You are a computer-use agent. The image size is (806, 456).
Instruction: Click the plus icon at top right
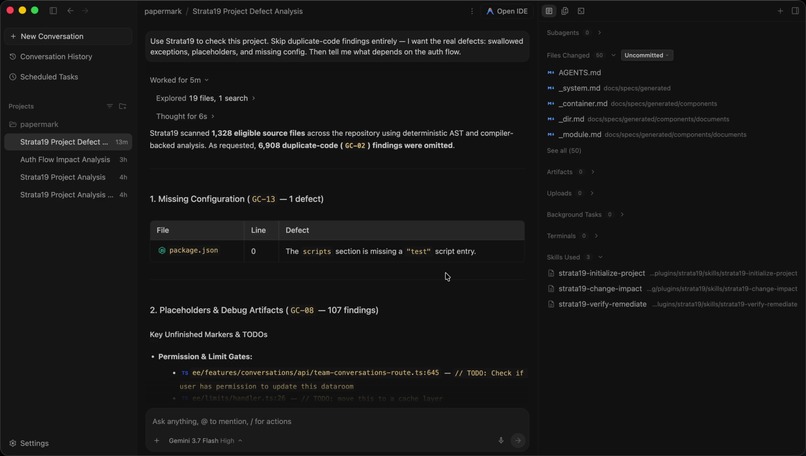(780, 11)
